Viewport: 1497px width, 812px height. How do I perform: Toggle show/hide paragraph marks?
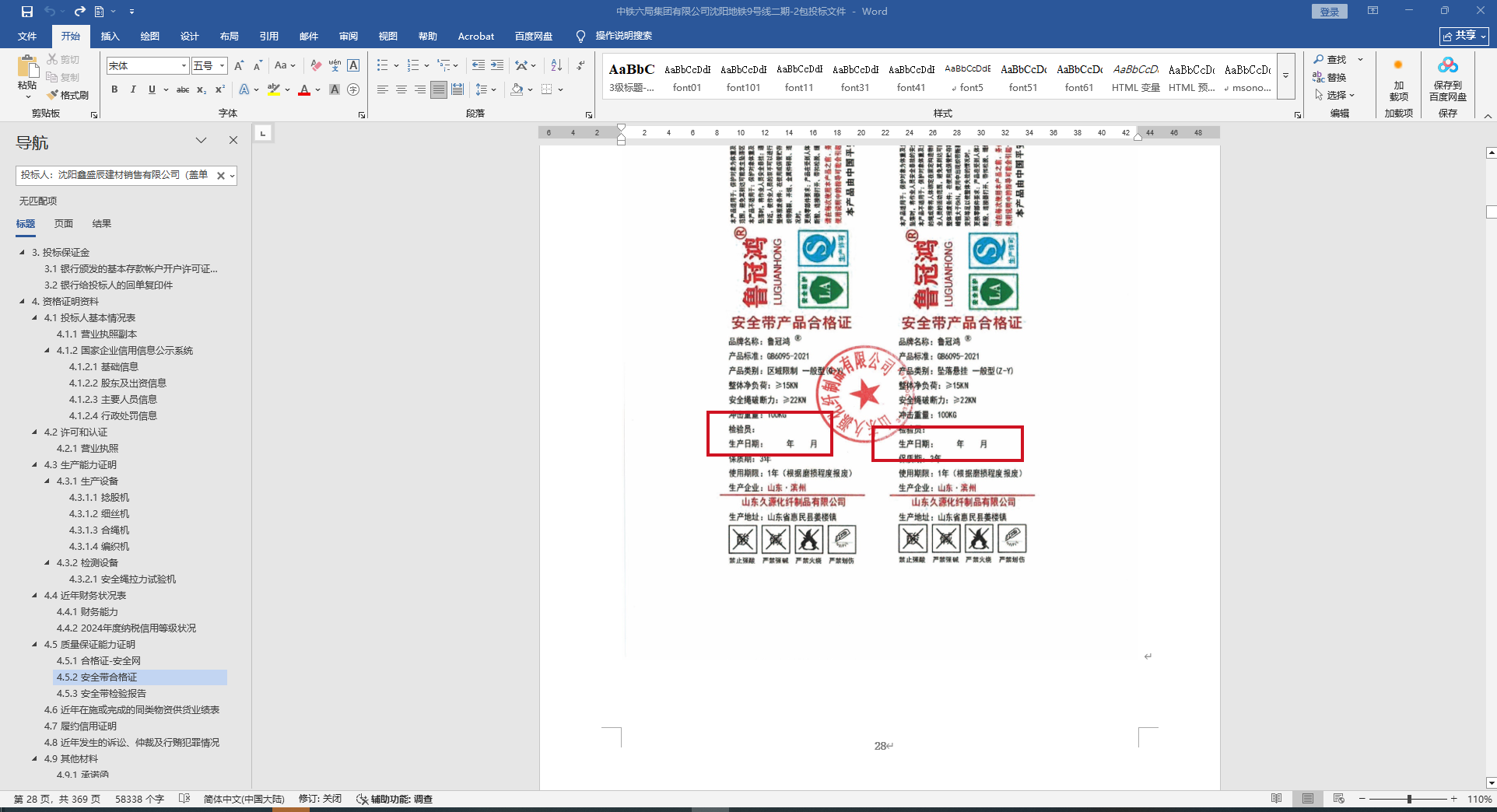pos(581,66)
